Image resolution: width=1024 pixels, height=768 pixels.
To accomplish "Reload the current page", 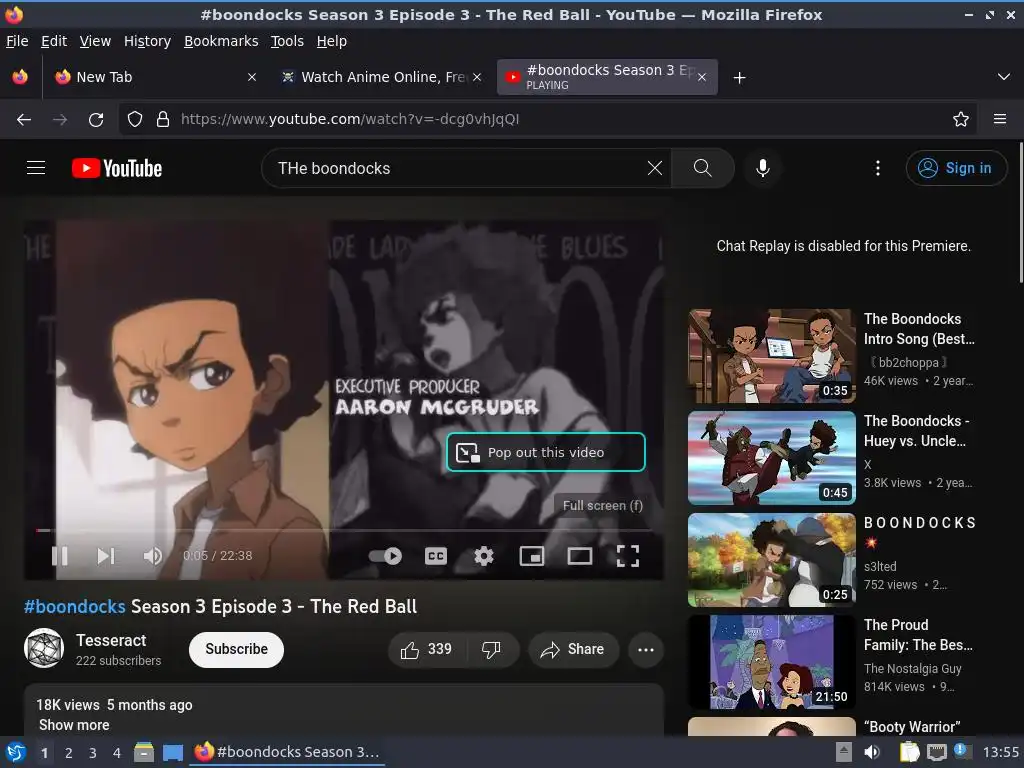I will pyautogui.click(x=96, y=120).
